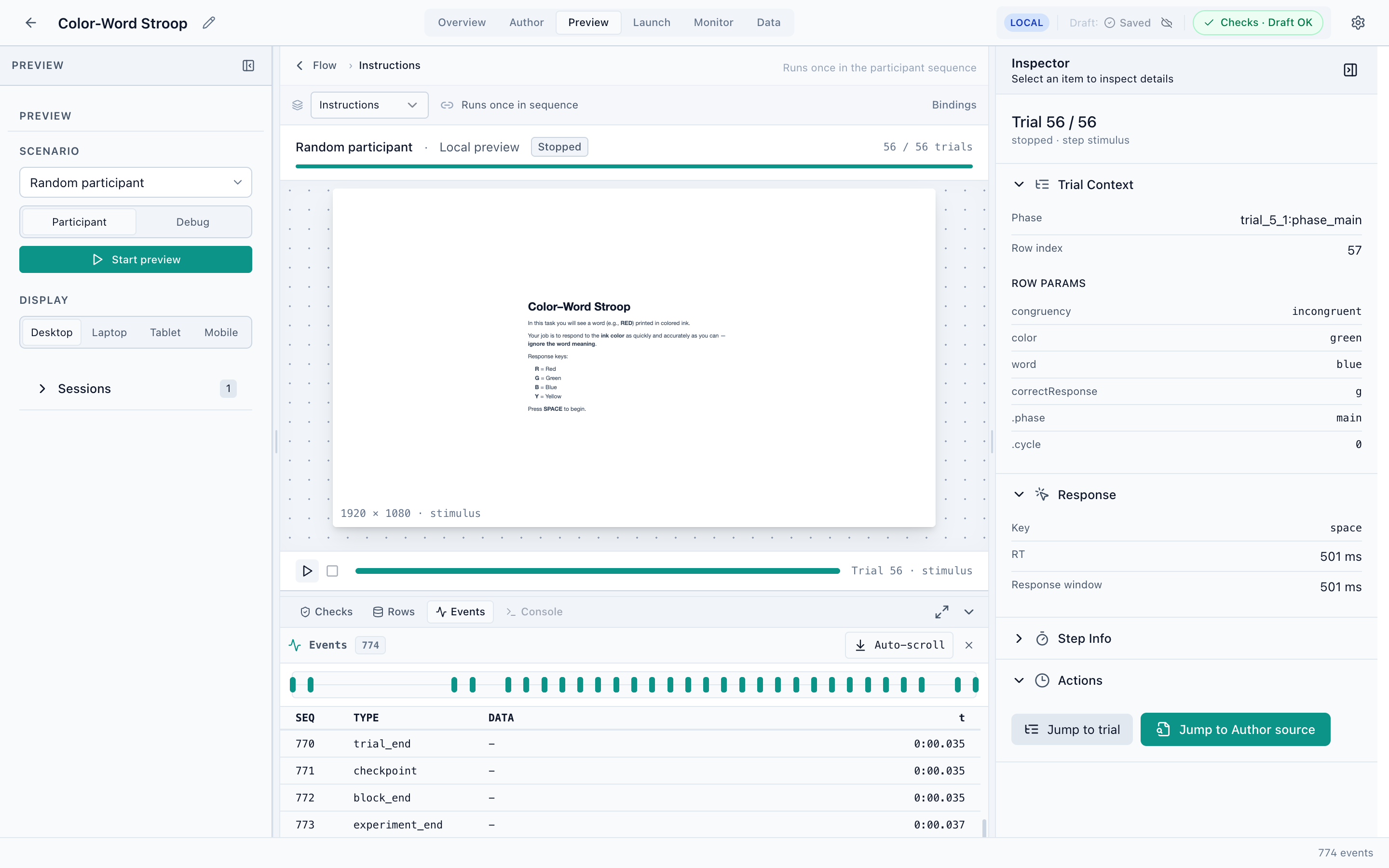Viewport: 1389px width, 868px height.
Task: Switch to the Monitor tab
Action: pyautogui.click(x=713, y=22)
